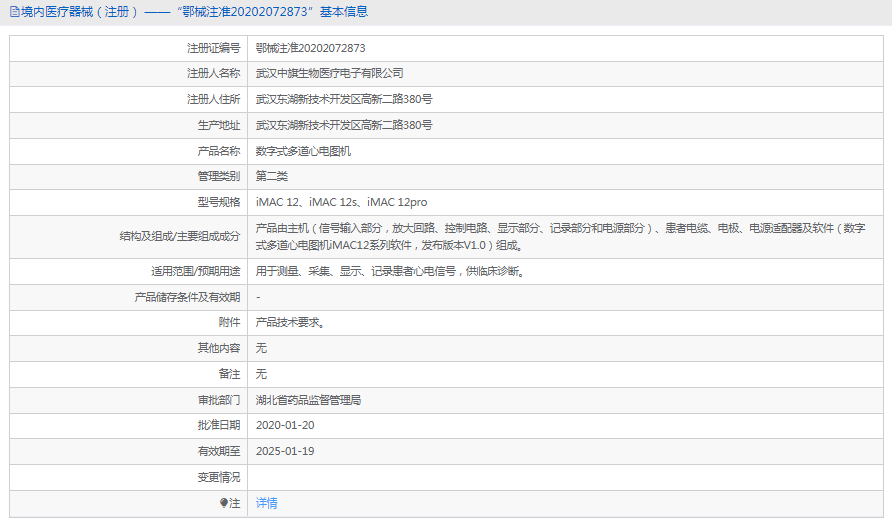Select the 生产地址 address value

(344, 125)
